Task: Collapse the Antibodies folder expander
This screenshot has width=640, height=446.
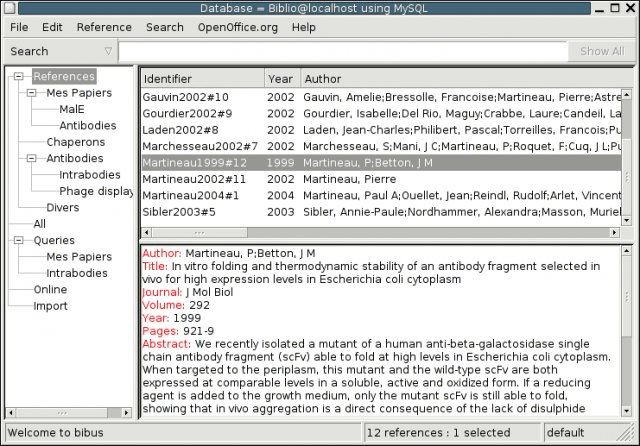Action: click(31, 158)
